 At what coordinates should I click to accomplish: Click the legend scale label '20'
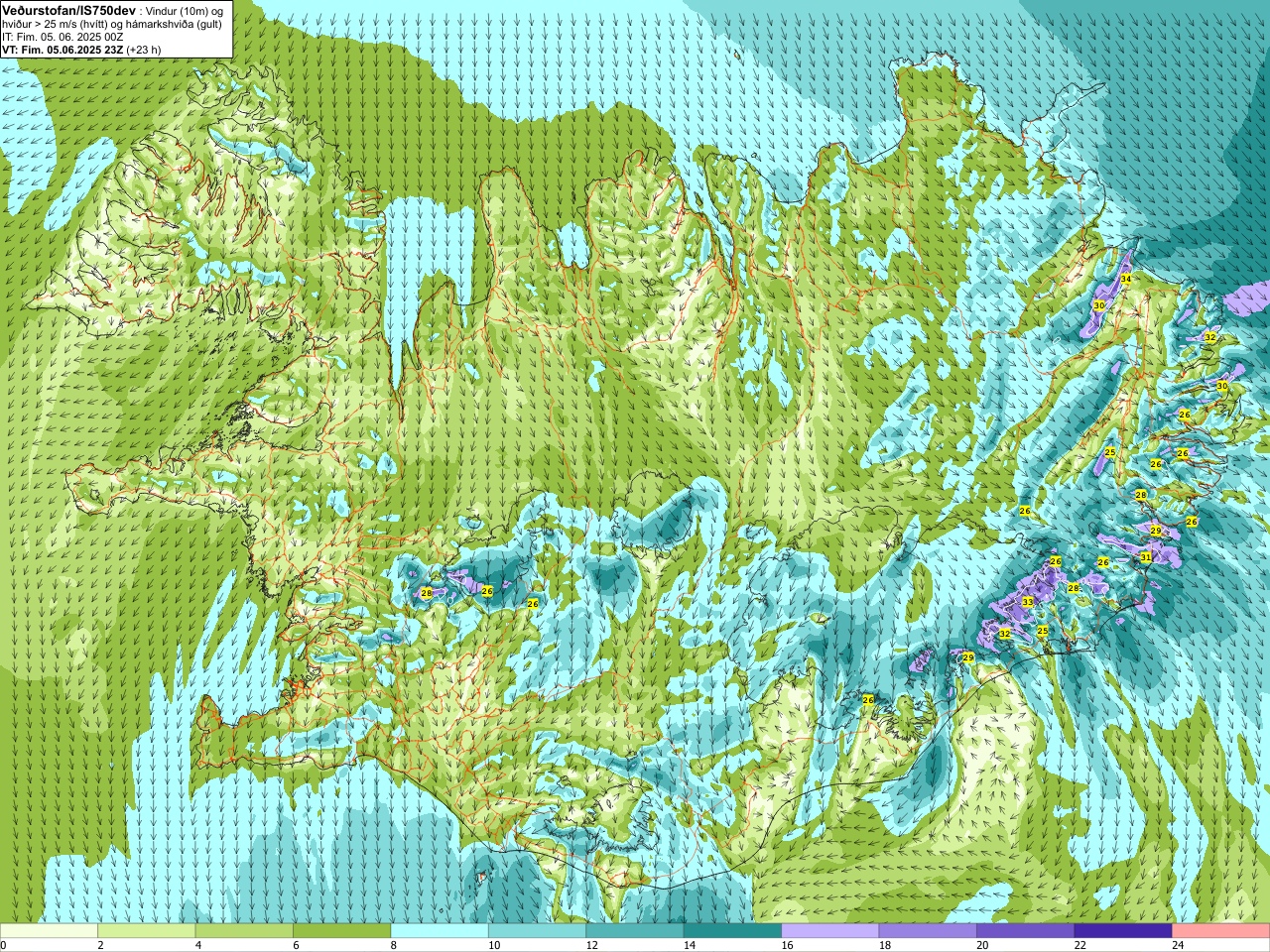(982, 945)
